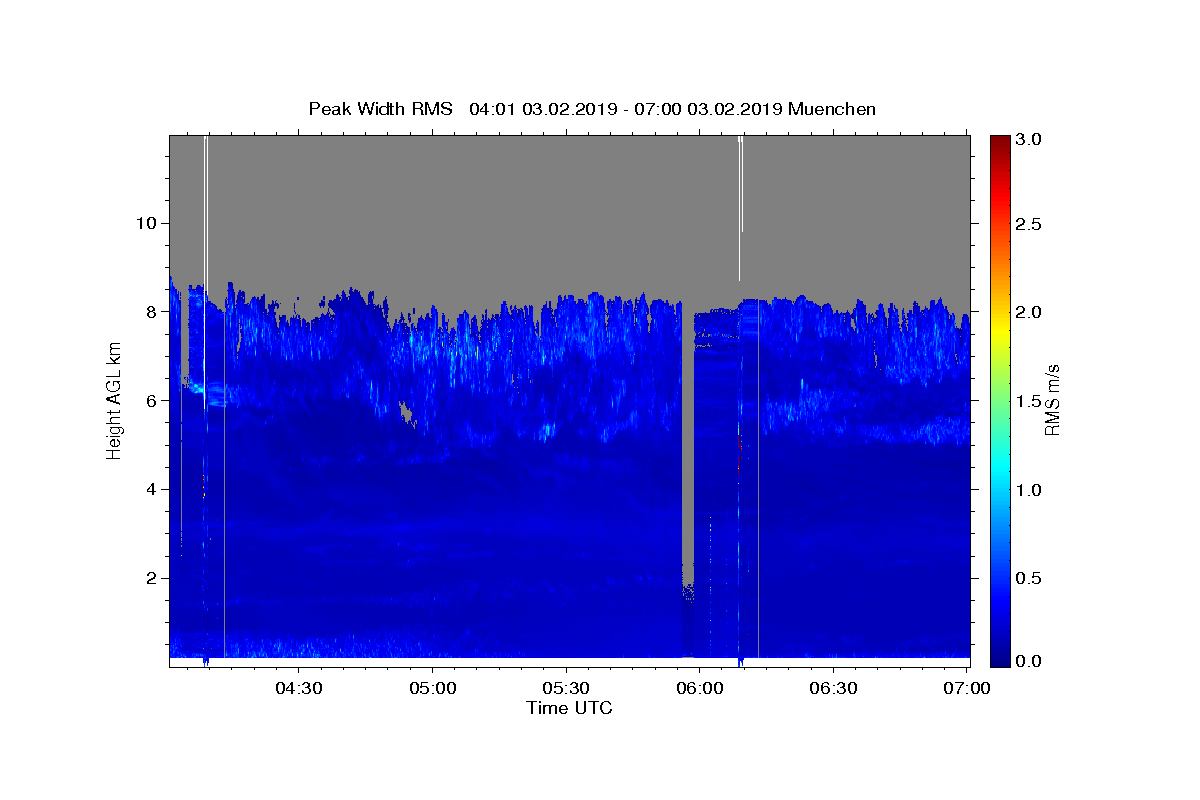Click the station name 'Muenchen' in the title
1200x800 pixels.
tap(832, 109)
